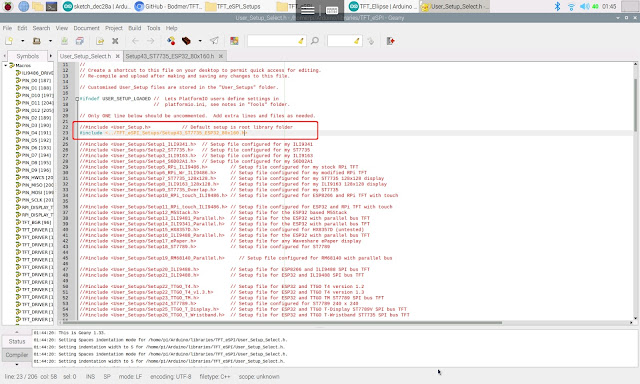The width and height of the screenshot is (640, 384).
Task: Click the toolbar search text field
Action: 276,41
